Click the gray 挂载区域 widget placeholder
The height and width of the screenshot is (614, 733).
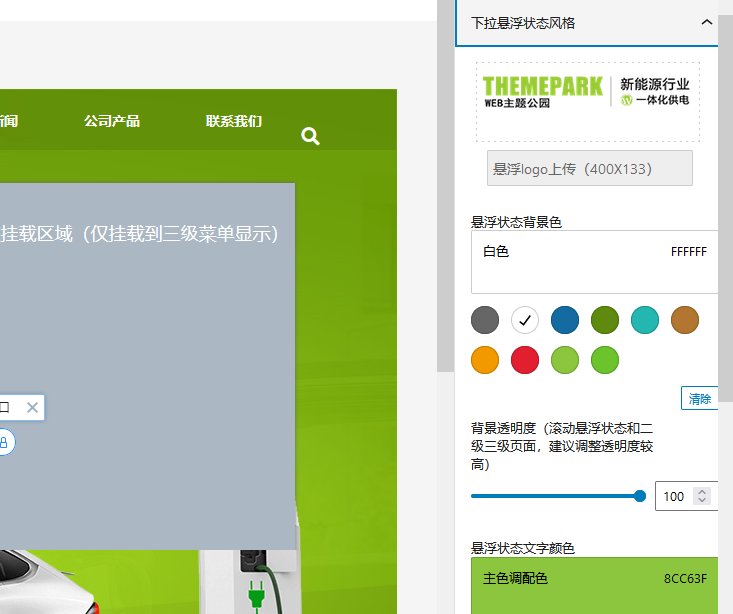[x=147, y=366]
